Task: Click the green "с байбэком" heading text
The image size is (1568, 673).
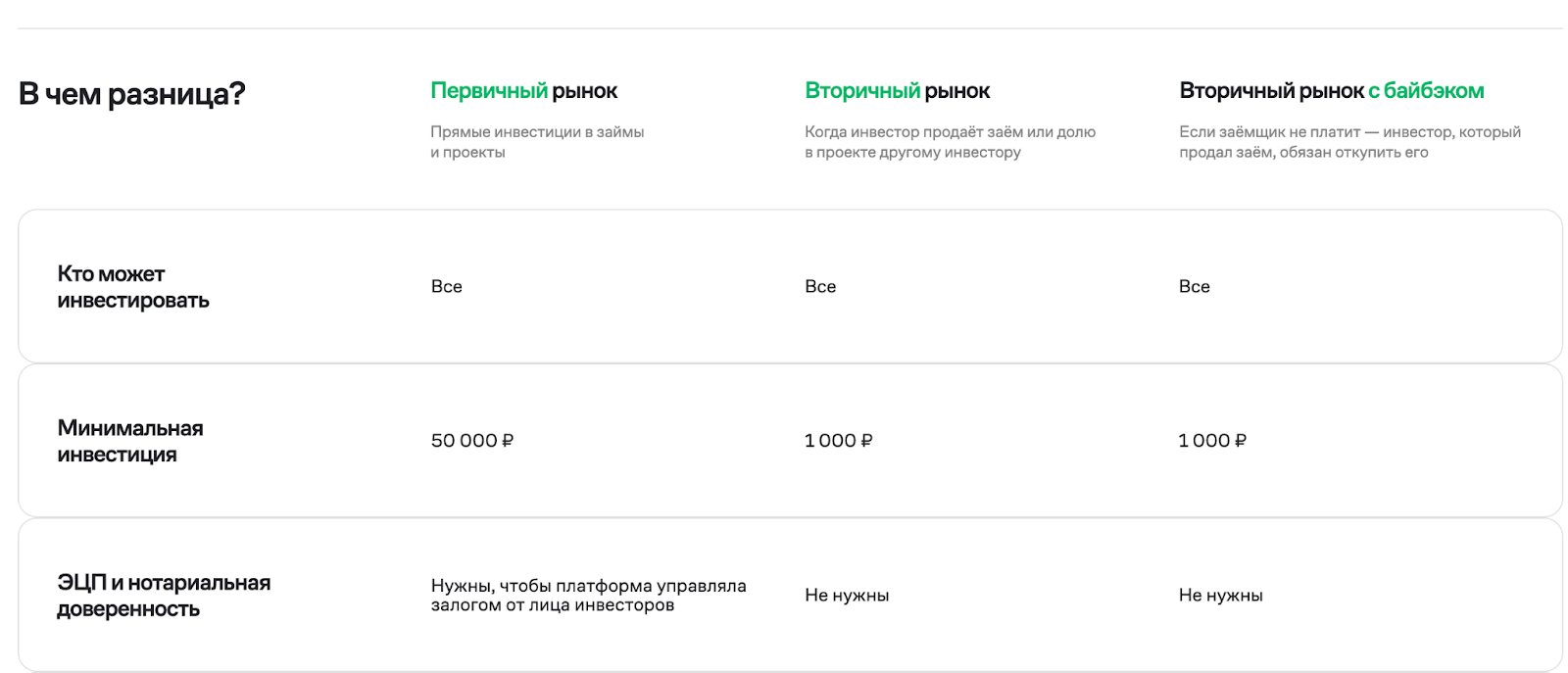Action: click(1426, 91)
